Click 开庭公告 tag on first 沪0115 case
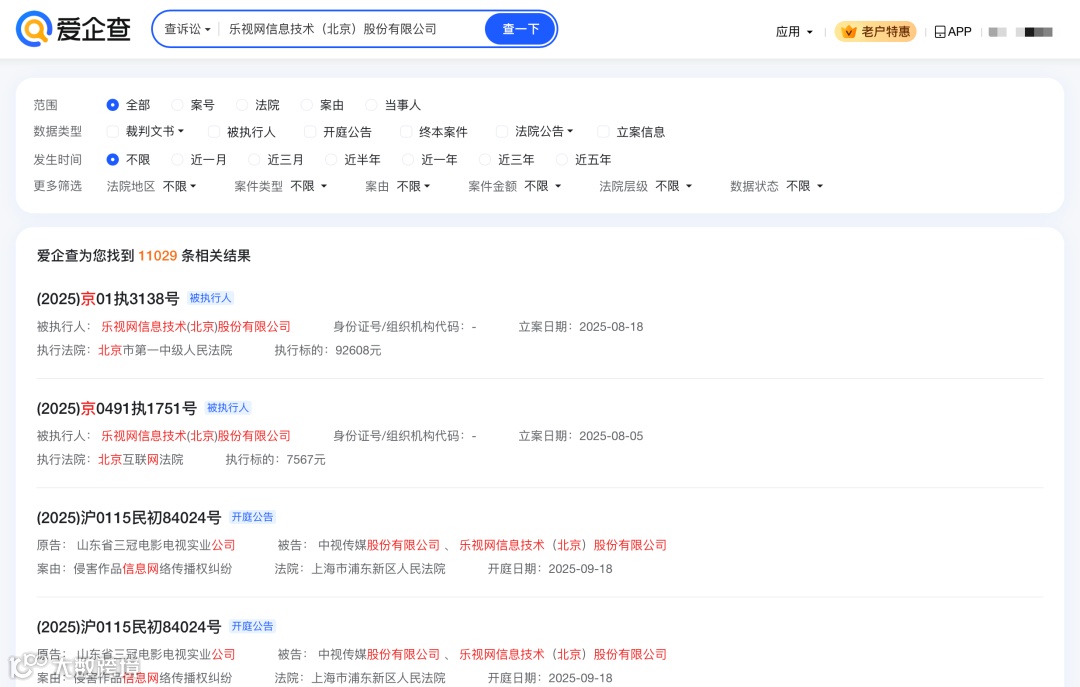1080x687 pixels. [x=252, y=517]
